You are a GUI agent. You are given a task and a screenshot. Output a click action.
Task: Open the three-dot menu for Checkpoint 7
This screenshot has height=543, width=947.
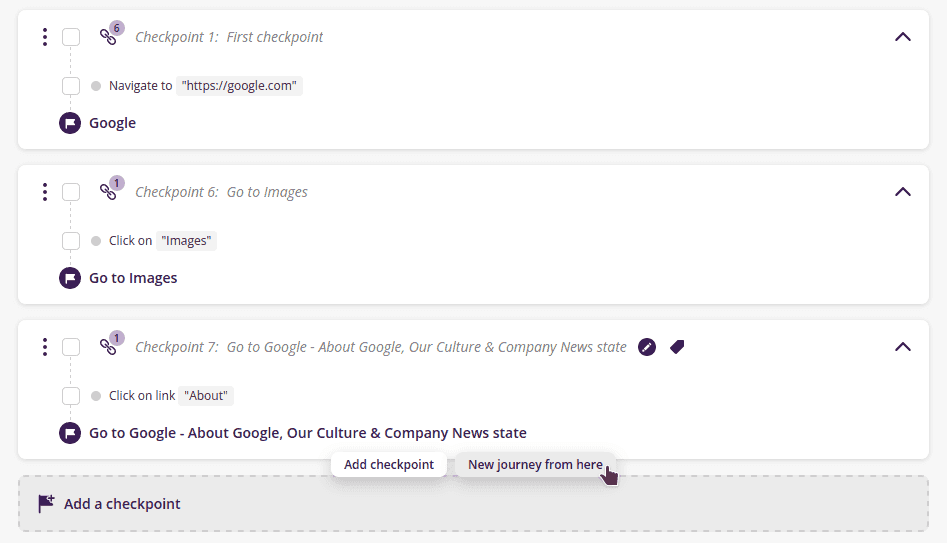pos(45,347)
